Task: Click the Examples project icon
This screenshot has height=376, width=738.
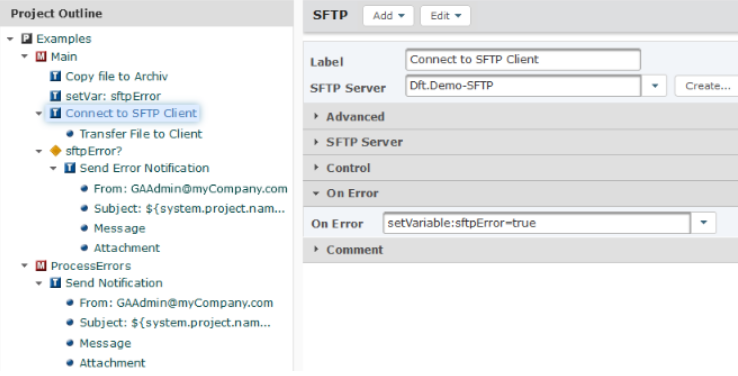Action: coord(27,39)
